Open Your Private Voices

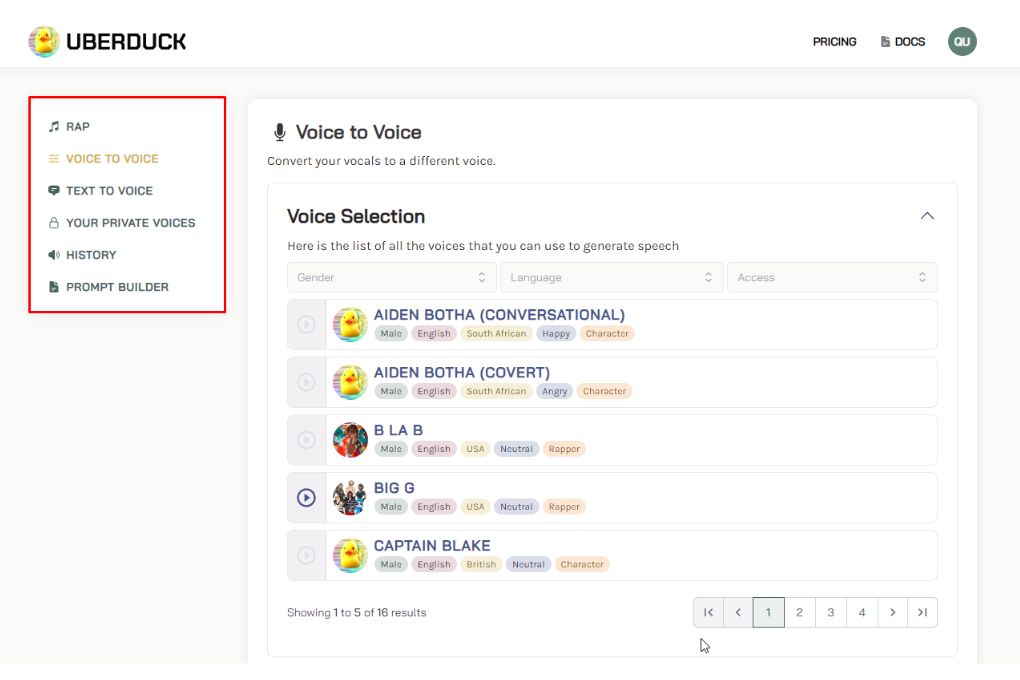tap(130, 223)
